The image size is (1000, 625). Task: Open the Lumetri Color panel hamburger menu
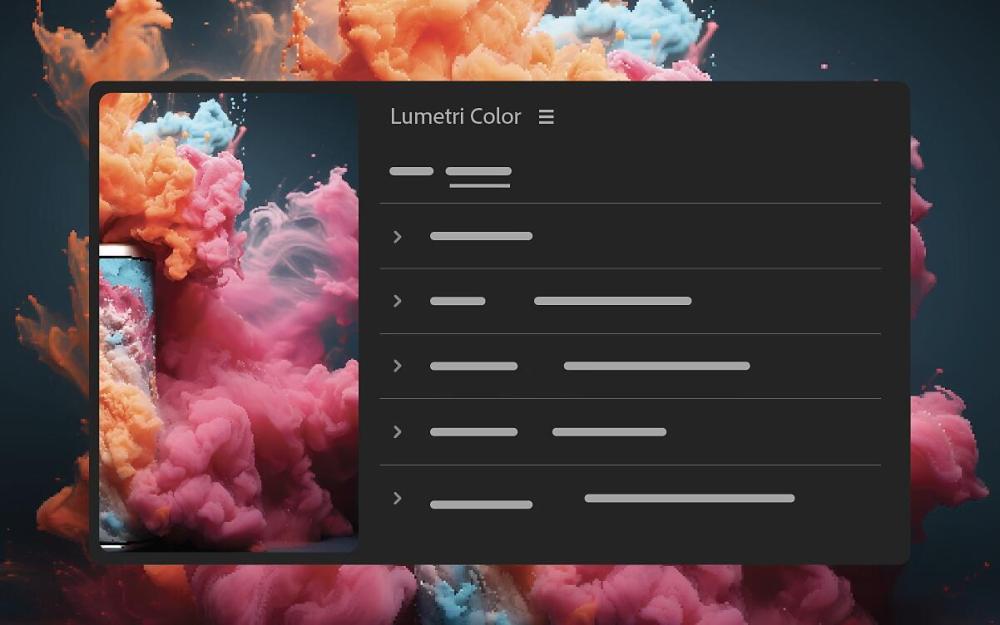tap(546, 116)
